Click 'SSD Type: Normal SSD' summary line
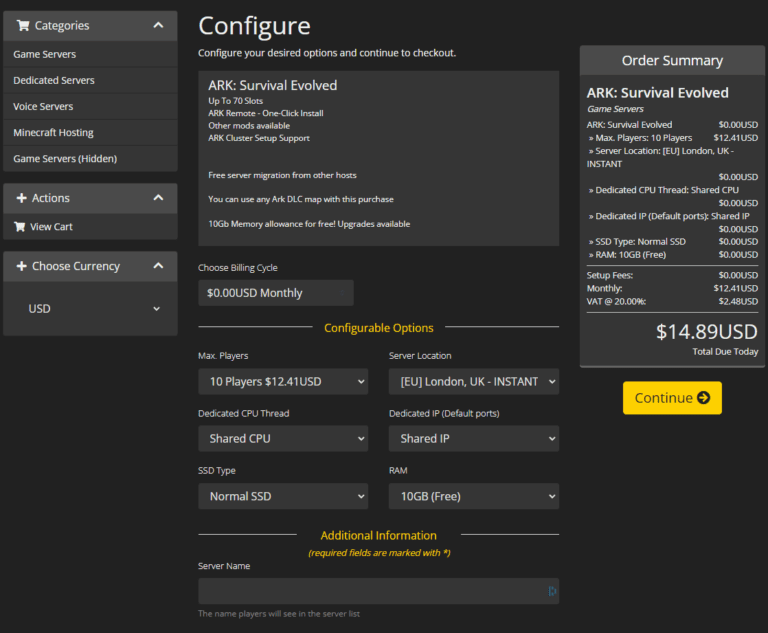768x633 pixels. 672,242
